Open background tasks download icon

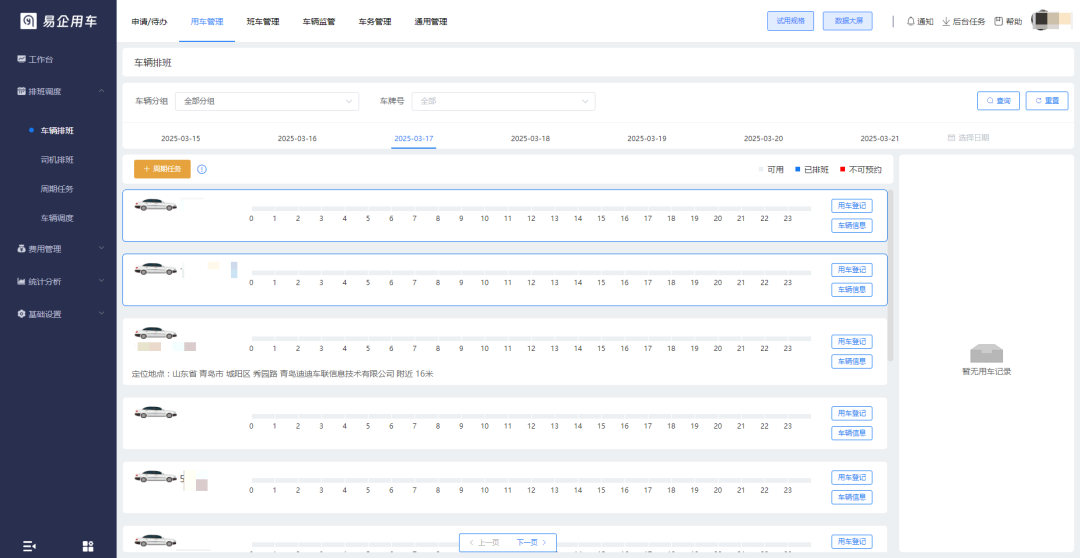point(946,21)
